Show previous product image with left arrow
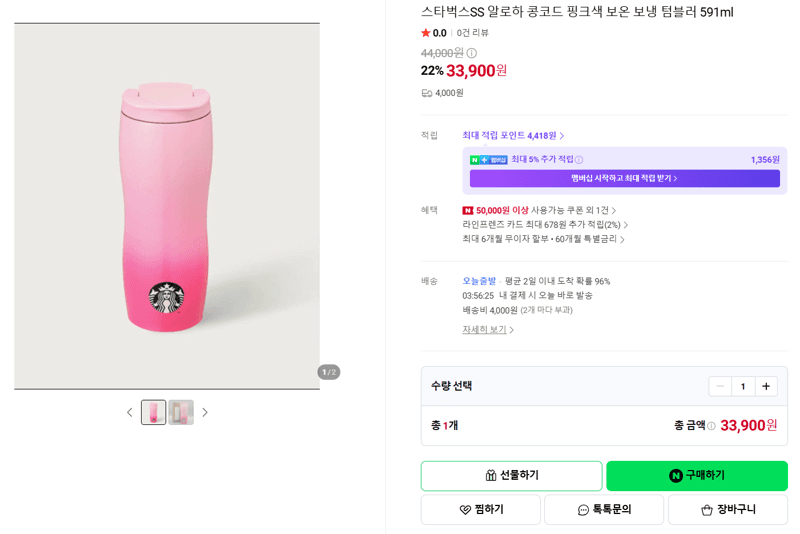800x534 pixels. tap(130, 412)
